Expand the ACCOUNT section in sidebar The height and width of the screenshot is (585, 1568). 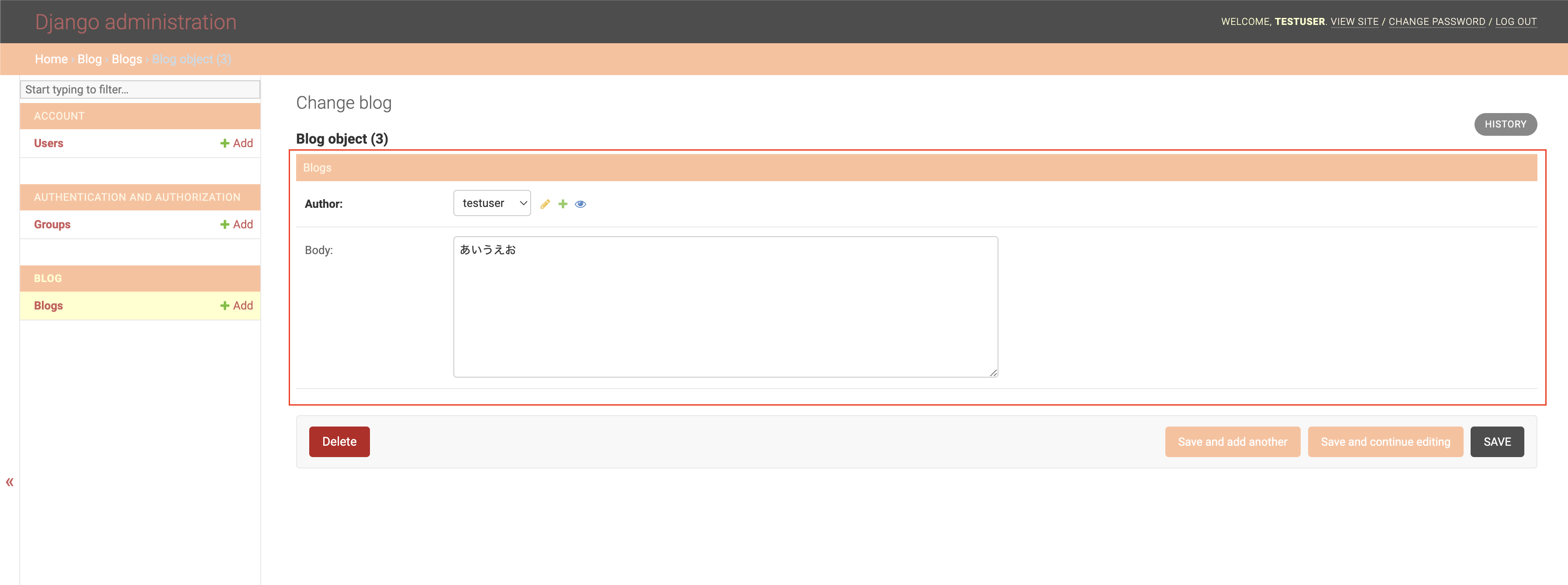tap(59, 116)
